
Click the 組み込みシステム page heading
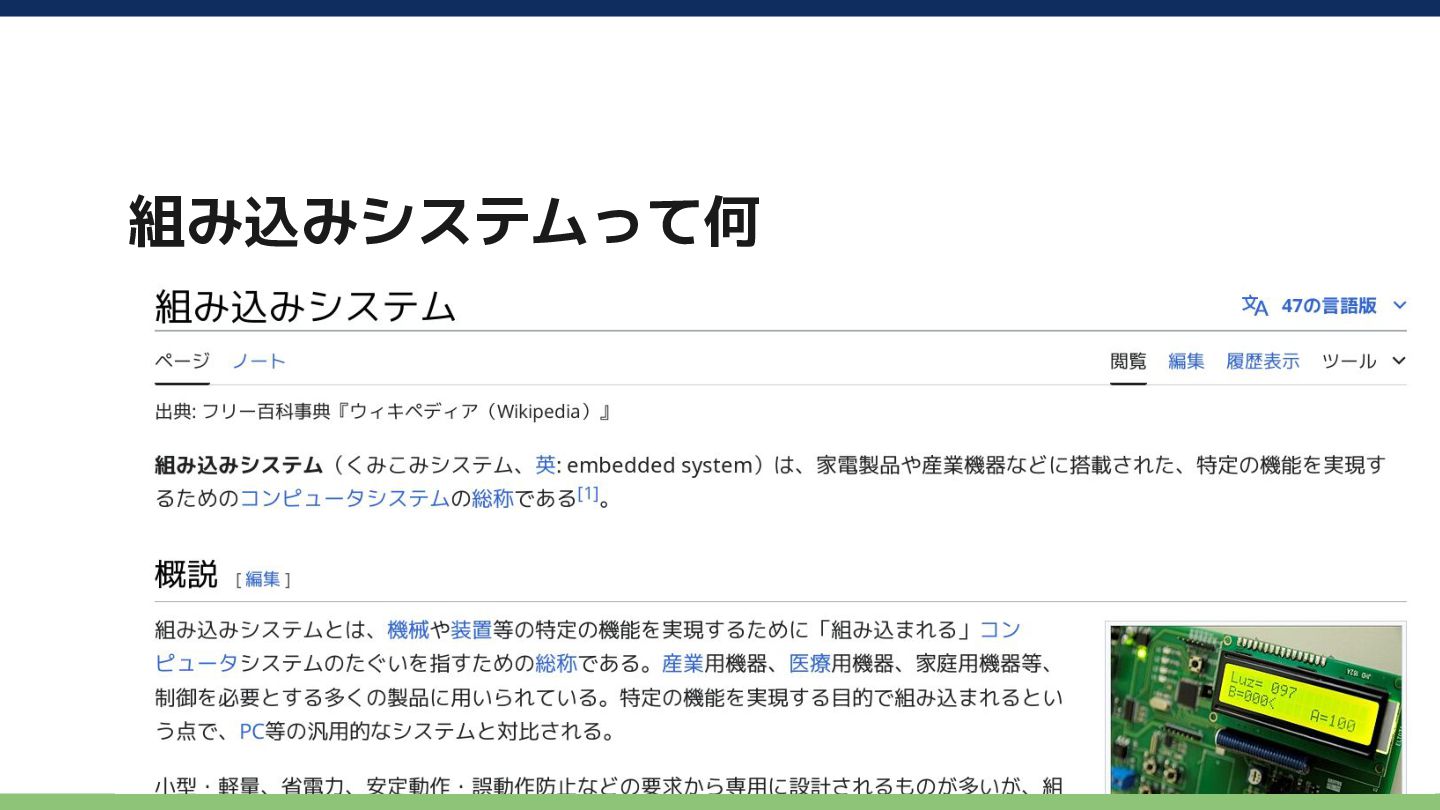click(305, 306)
